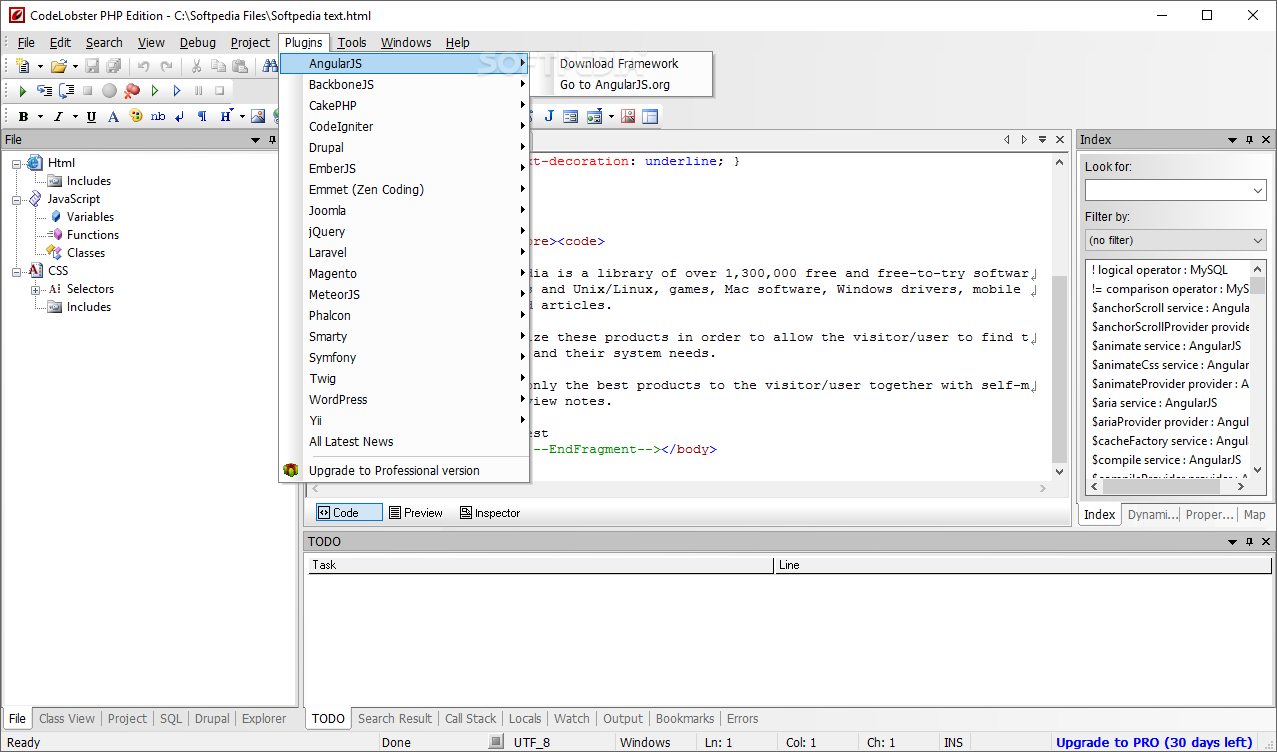Select the Functions tree item
This screenshot has width=1277, height=752.
pyautogui.click(x=93, y=235)
